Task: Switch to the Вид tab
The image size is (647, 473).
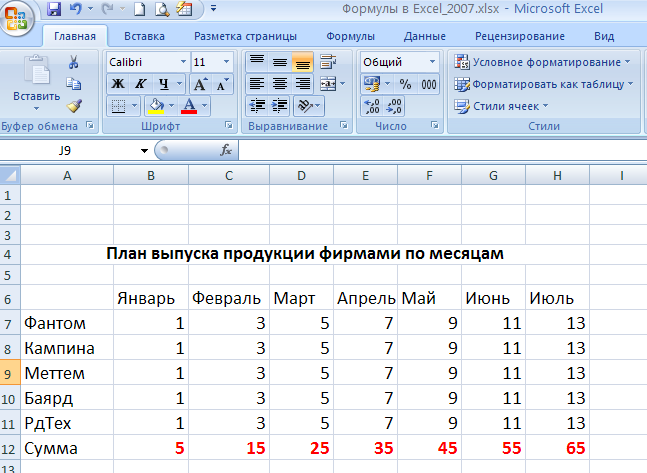Action: [x=604, y=36]
